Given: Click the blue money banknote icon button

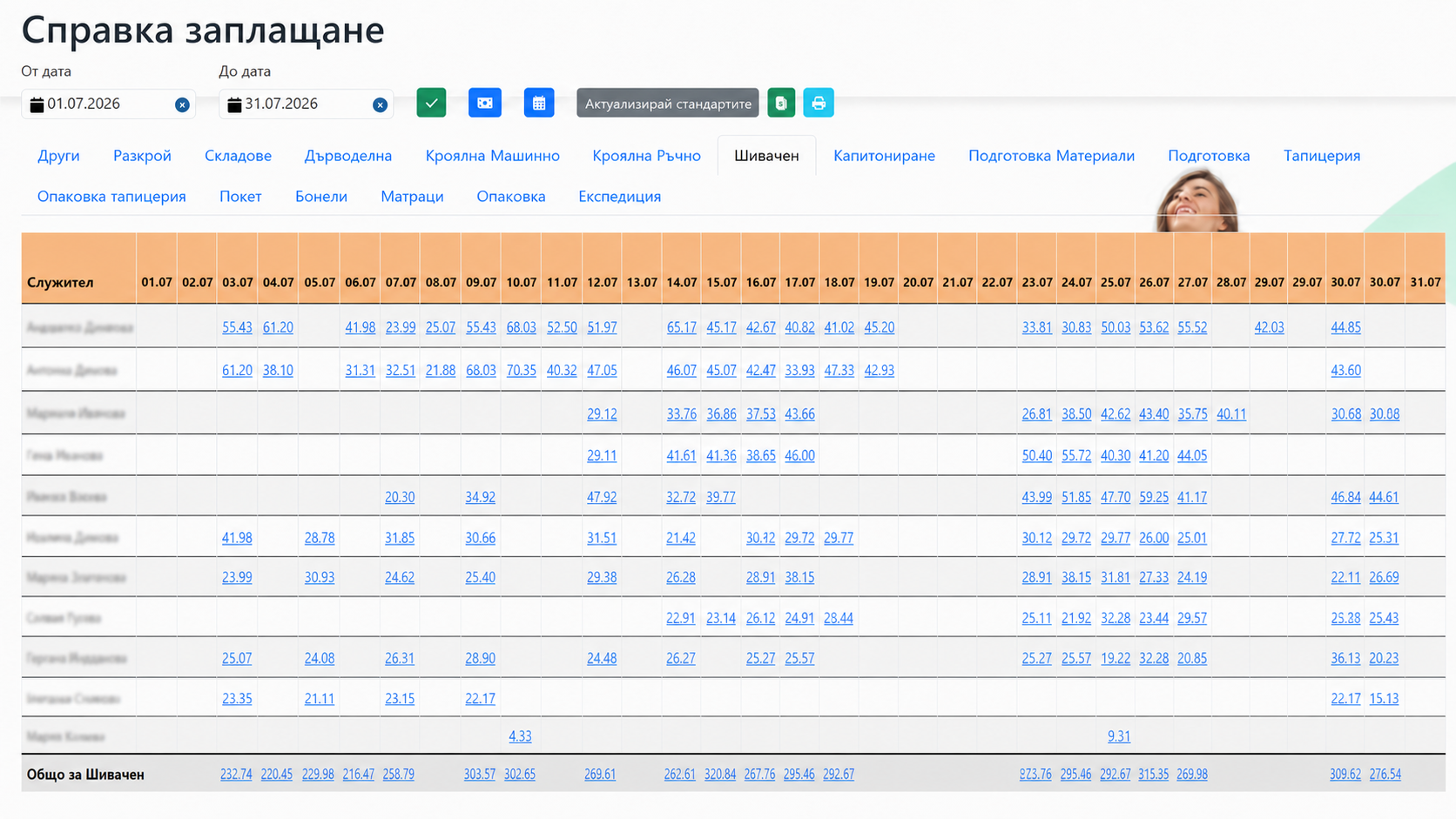Looking at the screenshot, I should pyautogui.click(x=485, y=103).
